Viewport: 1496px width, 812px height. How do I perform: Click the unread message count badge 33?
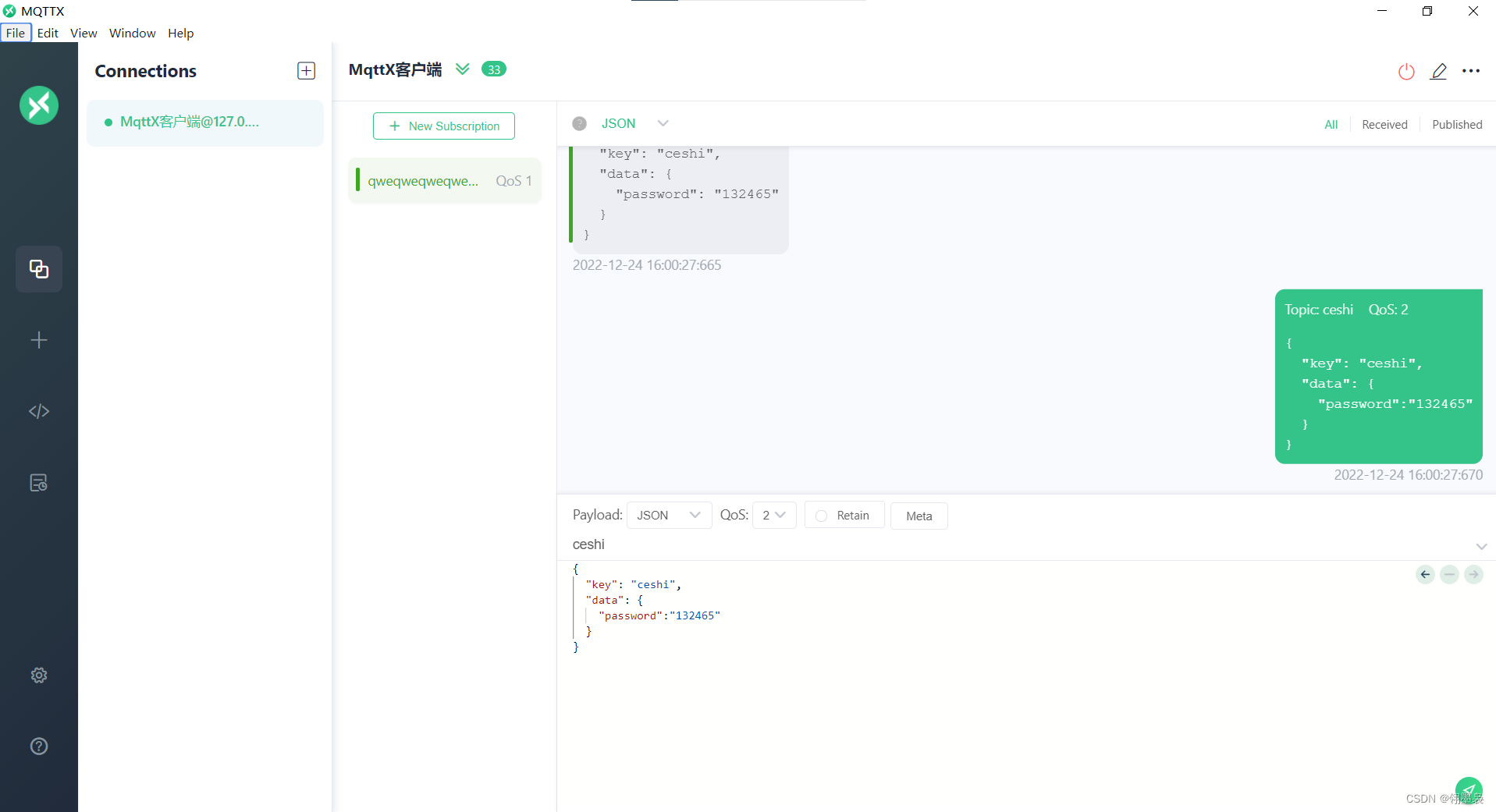pos(494,69)
